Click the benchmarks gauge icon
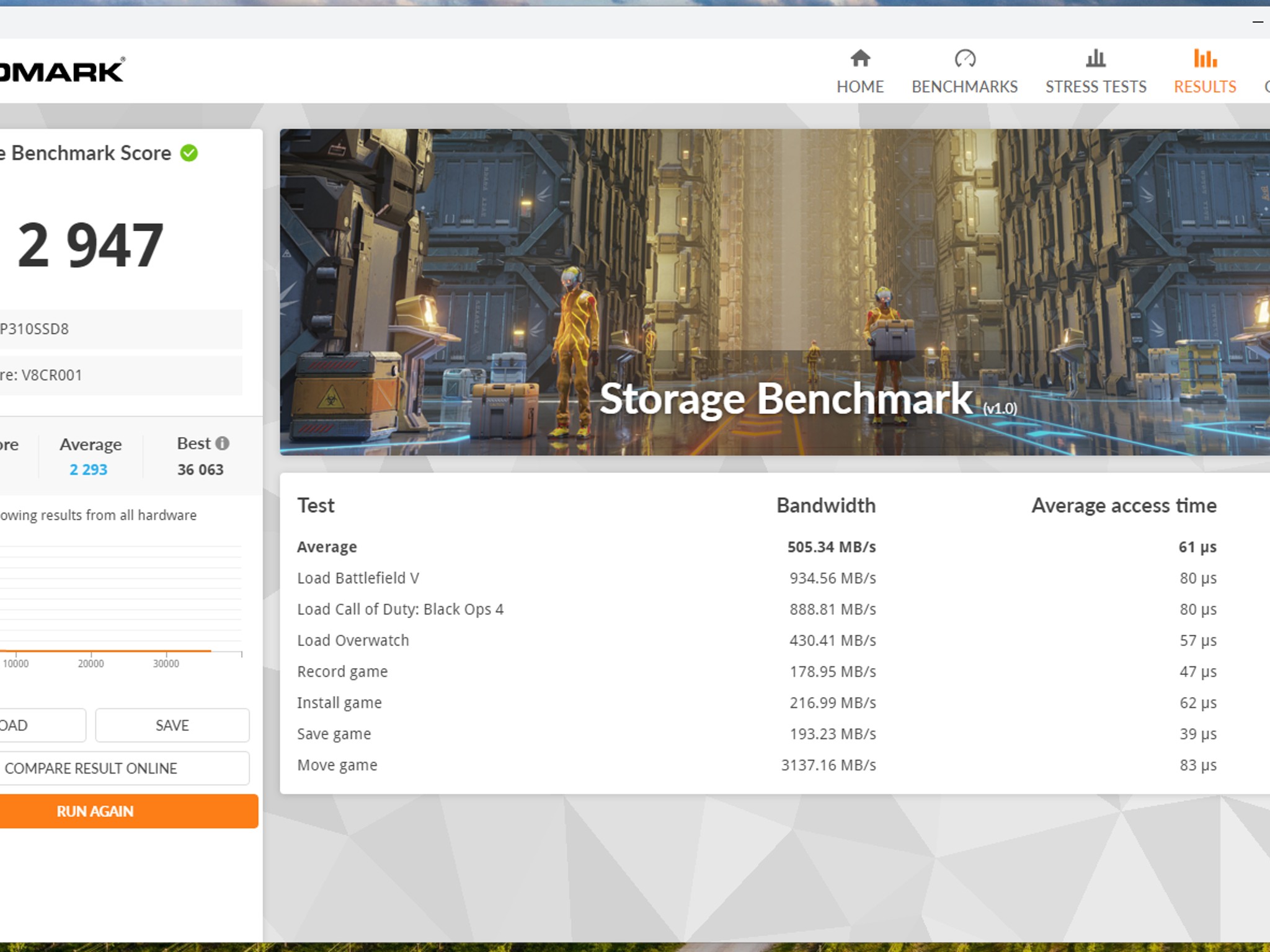The image size is (1270, 952). 965,58
